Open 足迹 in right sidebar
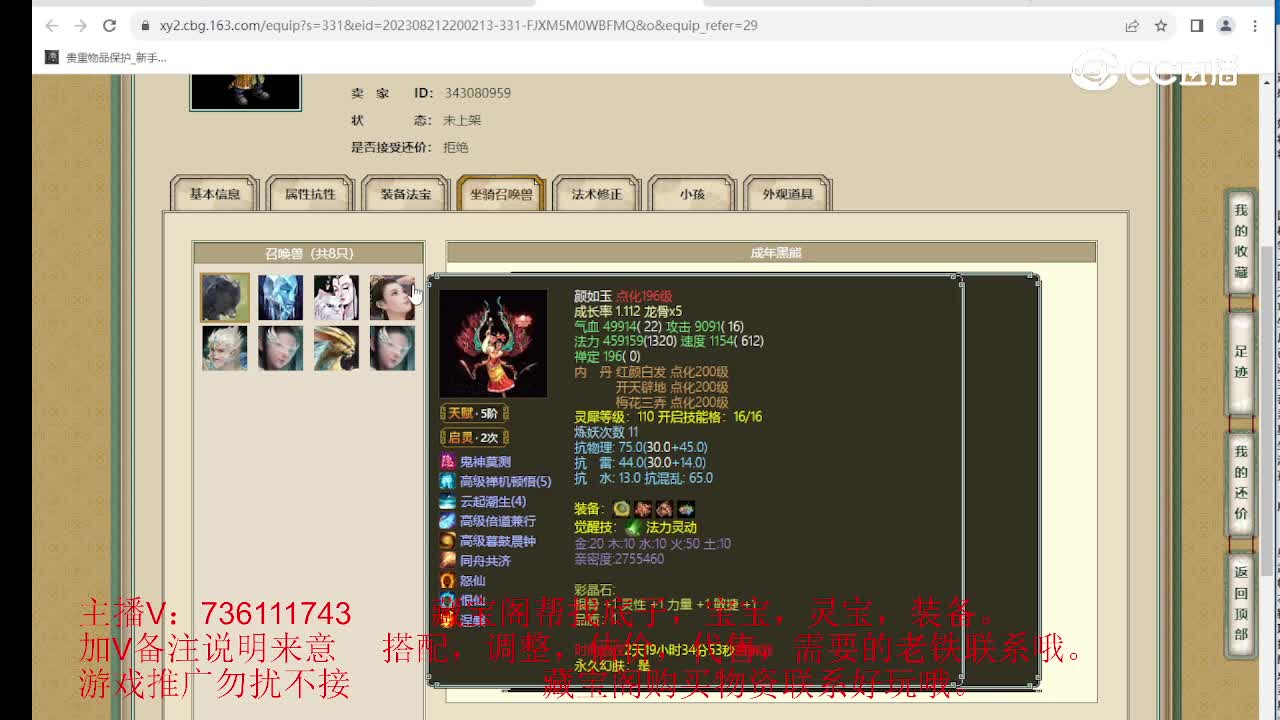The image size is (1280, 720). [x=1241, y=363]
